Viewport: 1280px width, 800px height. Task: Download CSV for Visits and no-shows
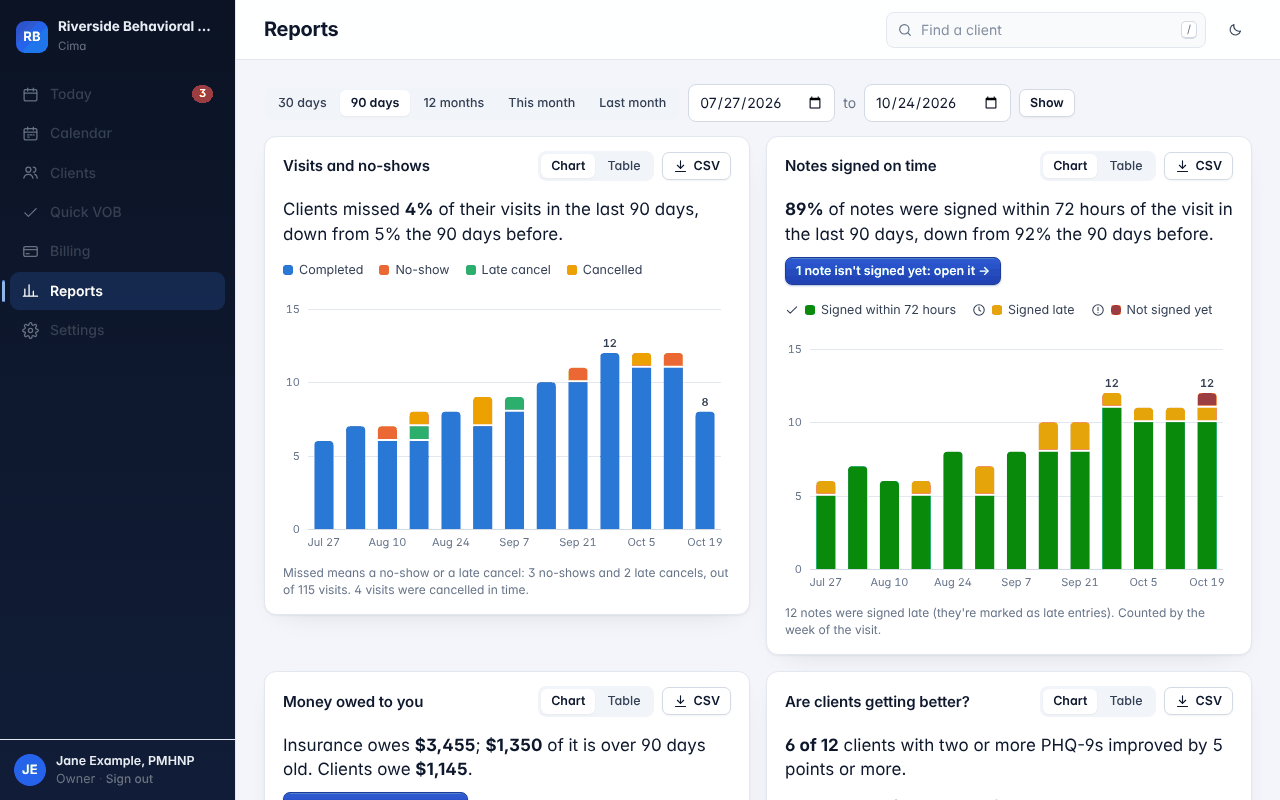696,166
